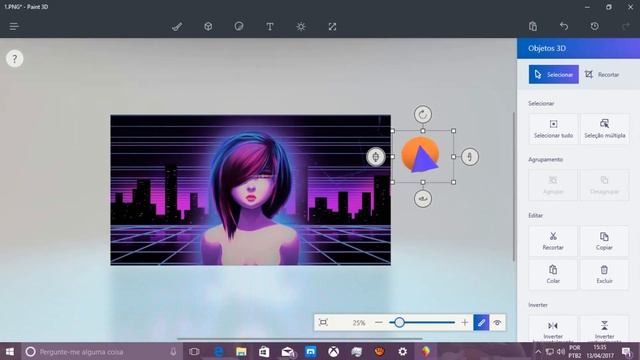Screen dimensions: 640x360
Task: Open the Effects sun icon
Action: tap(301, 27)
